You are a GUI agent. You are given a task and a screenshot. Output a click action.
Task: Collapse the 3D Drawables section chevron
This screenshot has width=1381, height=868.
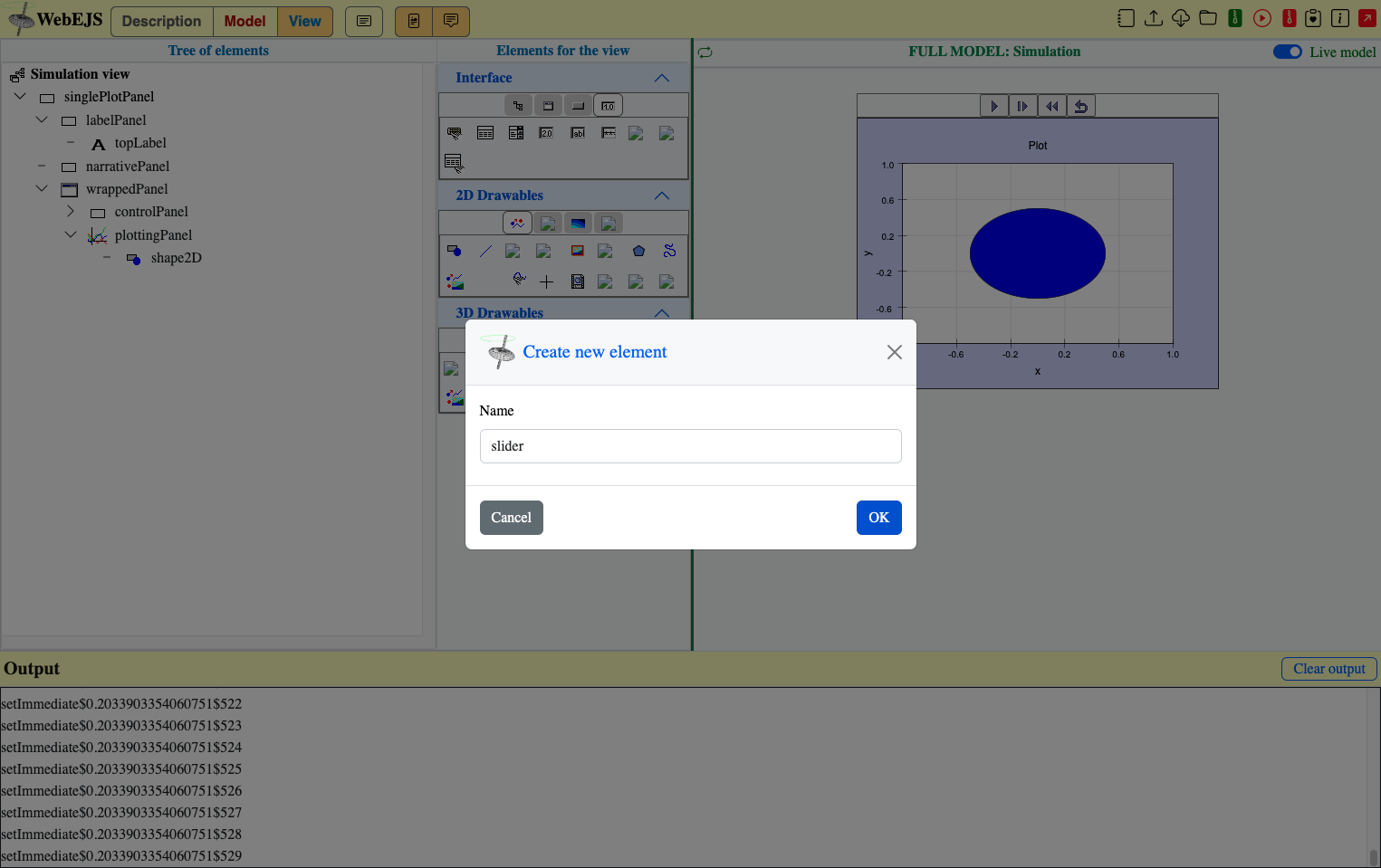(x=662, y=312)
